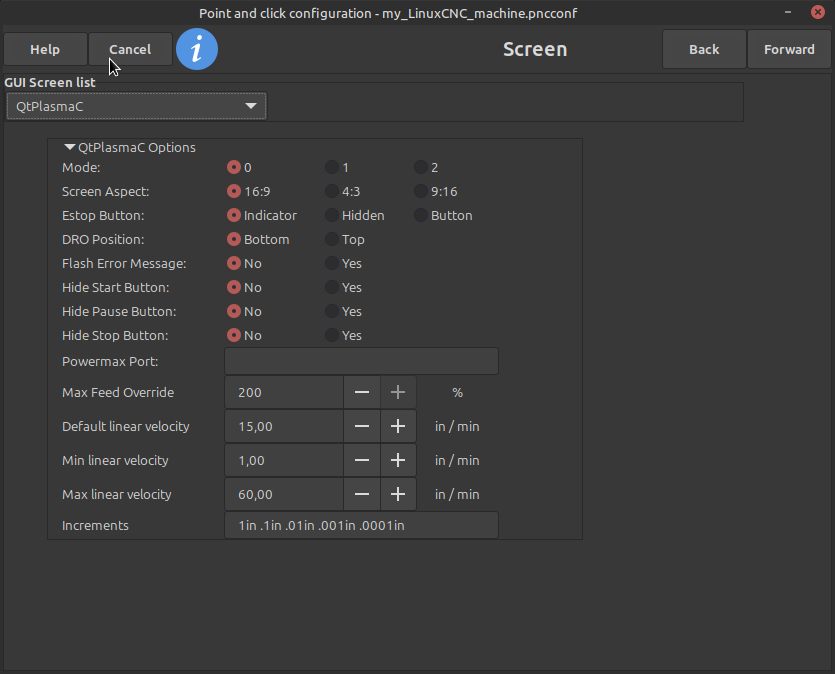Cancel the configuration wizard

[130, 50]
